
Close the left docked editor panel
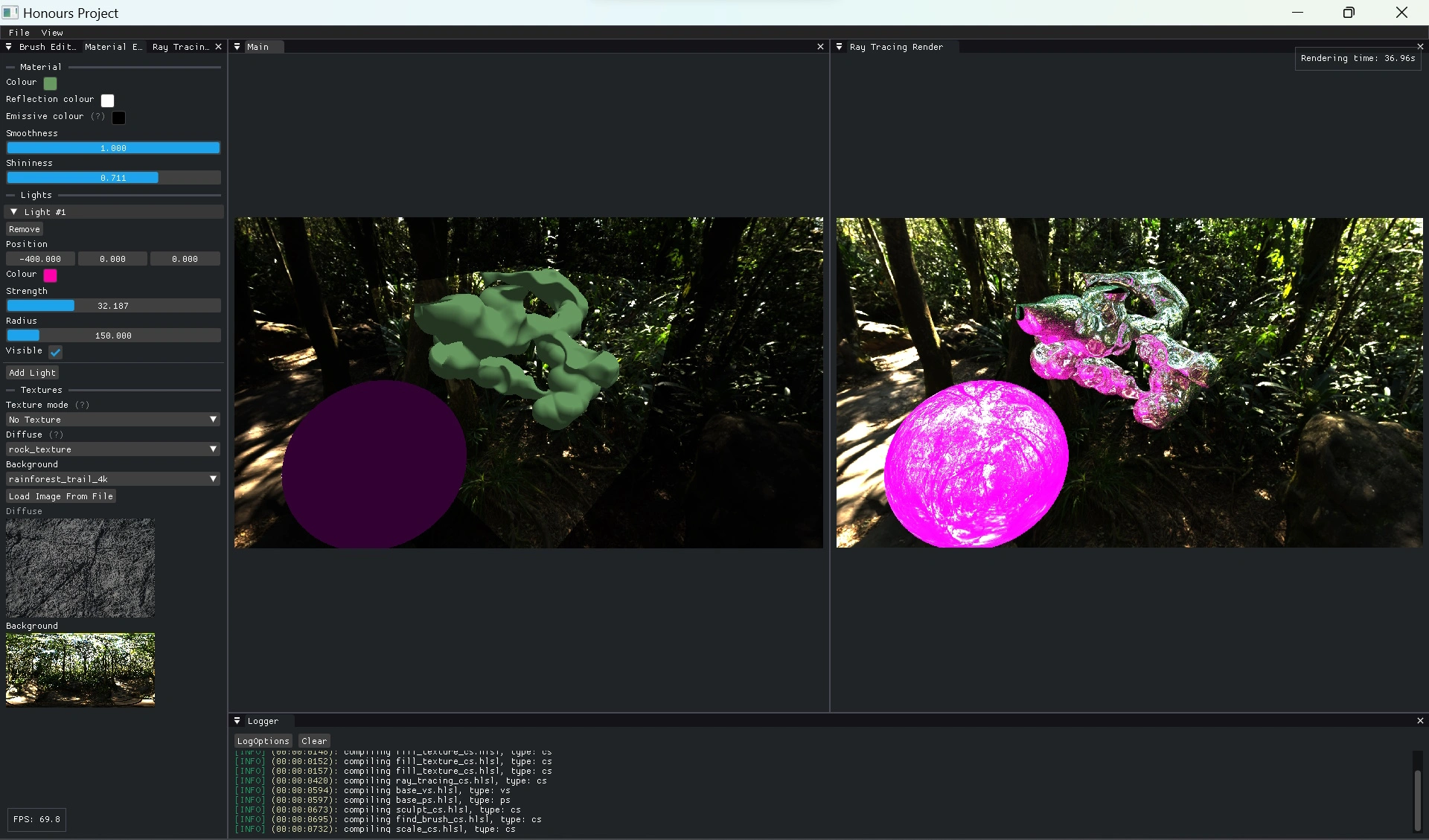[218, 47]
